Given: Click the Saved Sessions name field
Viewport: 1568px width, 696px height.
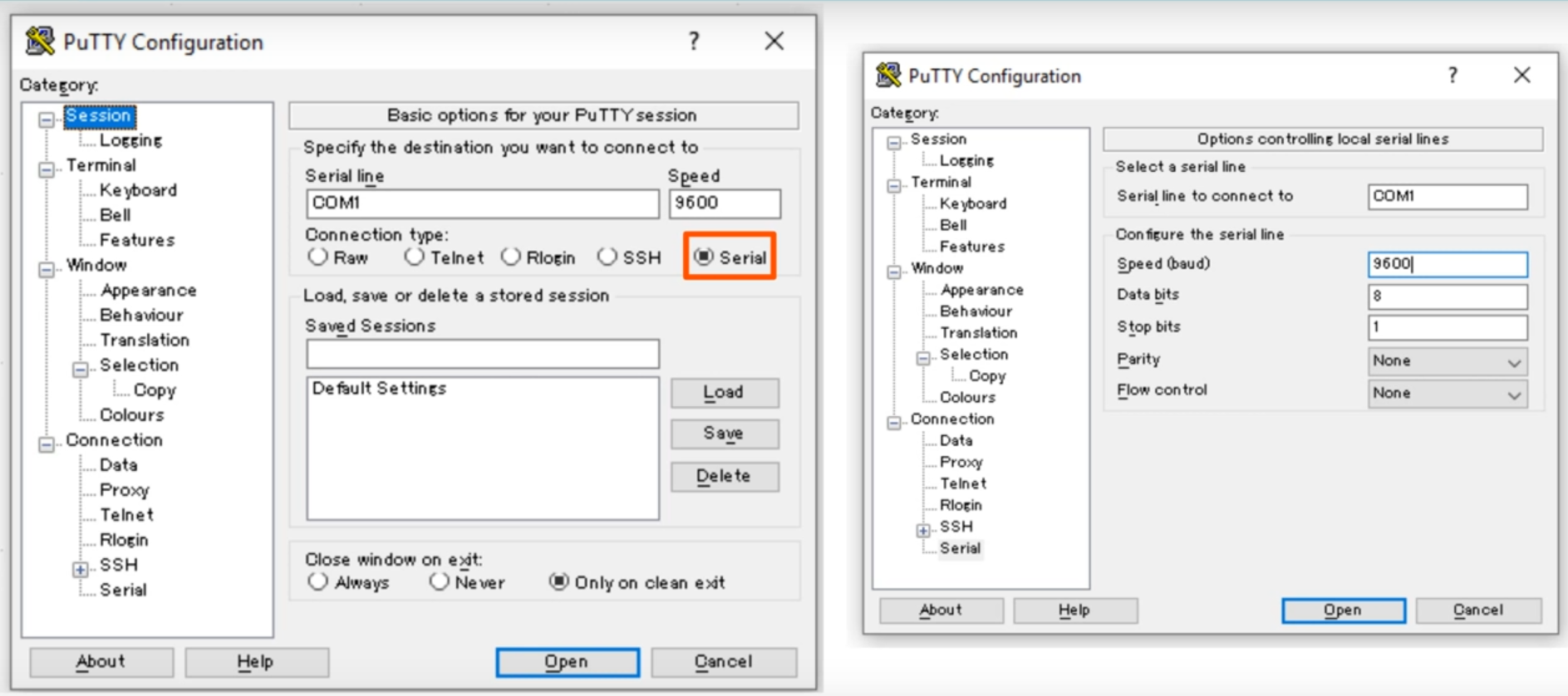Looking at the screenshot, I should [x=483, y=354].
